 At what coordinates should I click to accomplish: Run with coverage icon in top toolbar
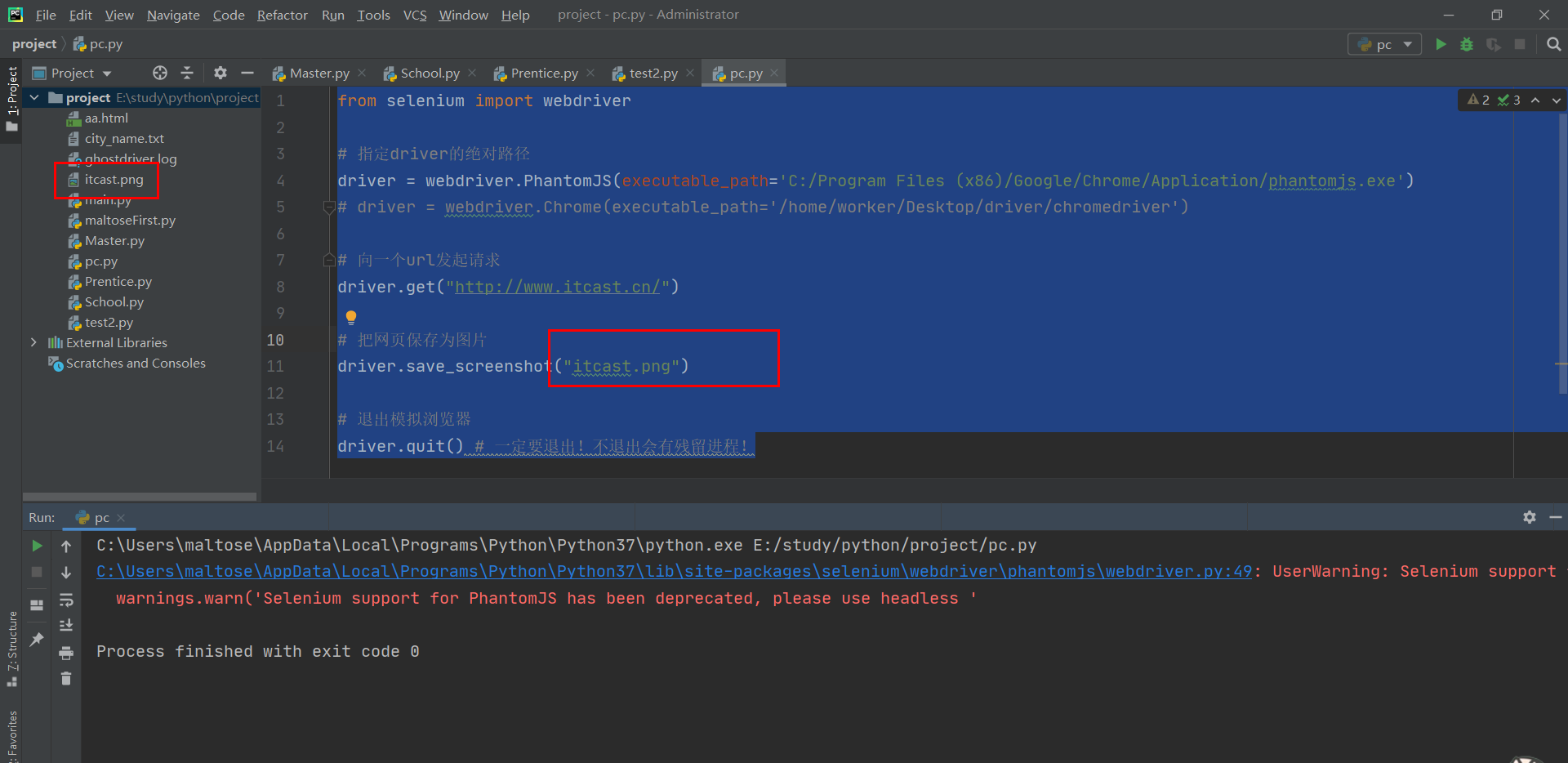(x=1493, y=44)
